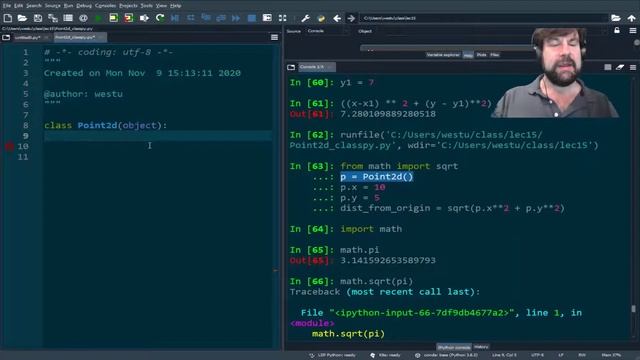Switch to the Point2d_classpy.py editor tab
Viewport: 640px width, 360px height.
point(80,38)
